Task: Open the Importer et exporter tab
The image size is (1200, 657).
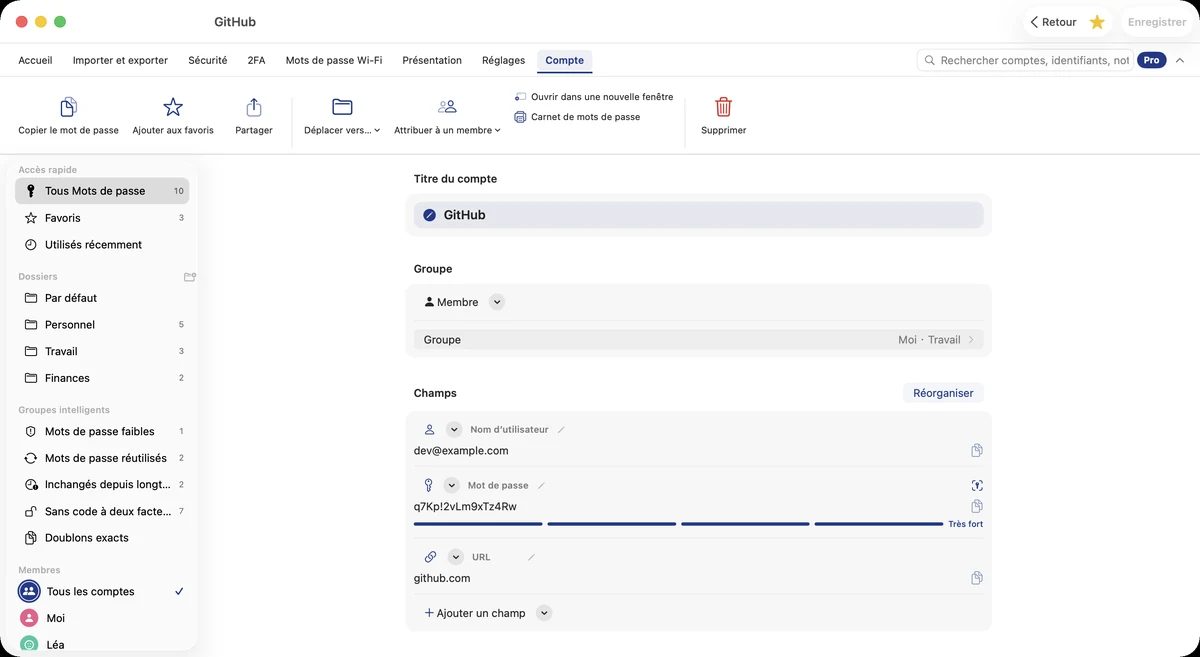Action: click(x=120, y=60)
